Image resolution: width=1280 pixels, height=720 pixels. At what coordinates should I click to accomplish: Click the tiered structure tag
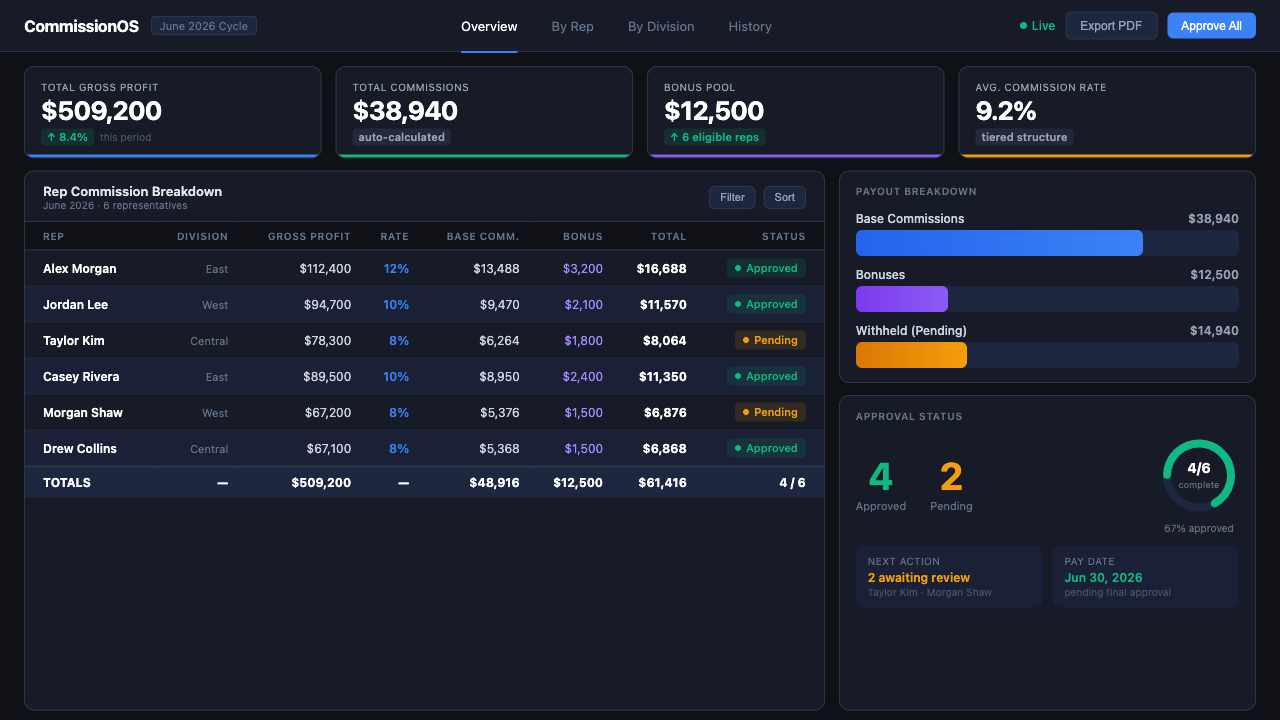point(1024,137)
